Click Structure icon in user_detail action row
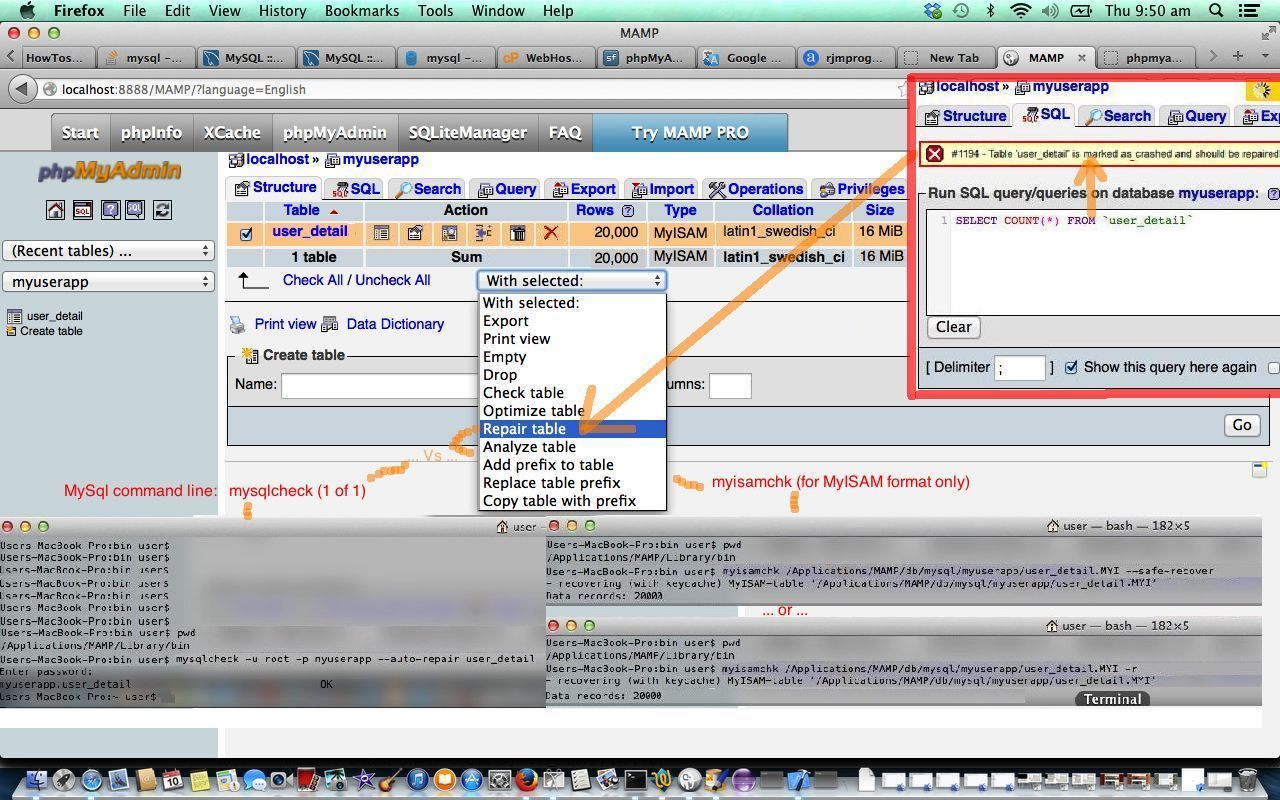The image size is (1280, 800). click(x=415, y=233)
